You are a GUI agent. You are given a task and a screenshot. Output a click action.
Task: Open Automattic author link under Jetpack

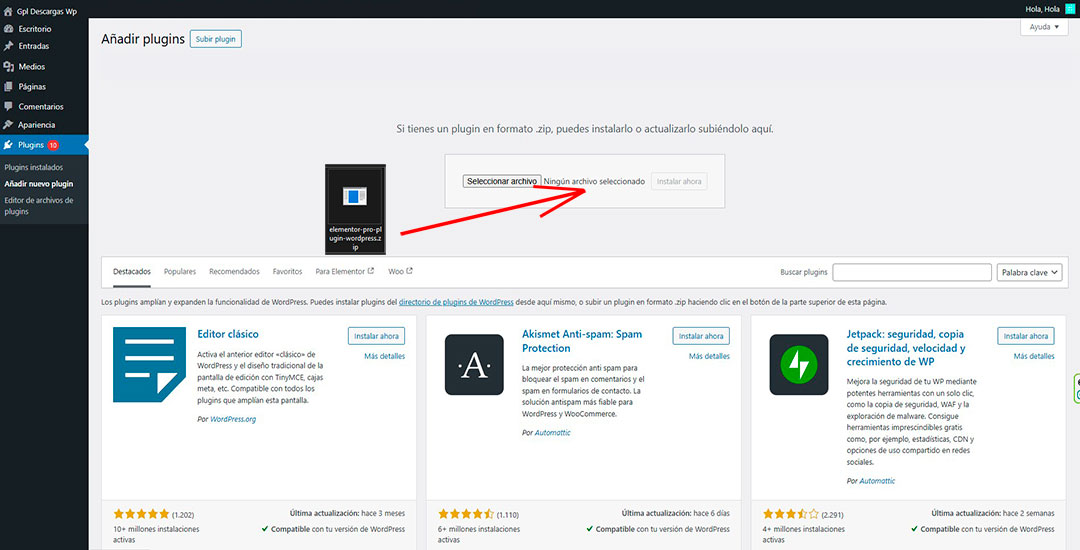coord(878,480)
